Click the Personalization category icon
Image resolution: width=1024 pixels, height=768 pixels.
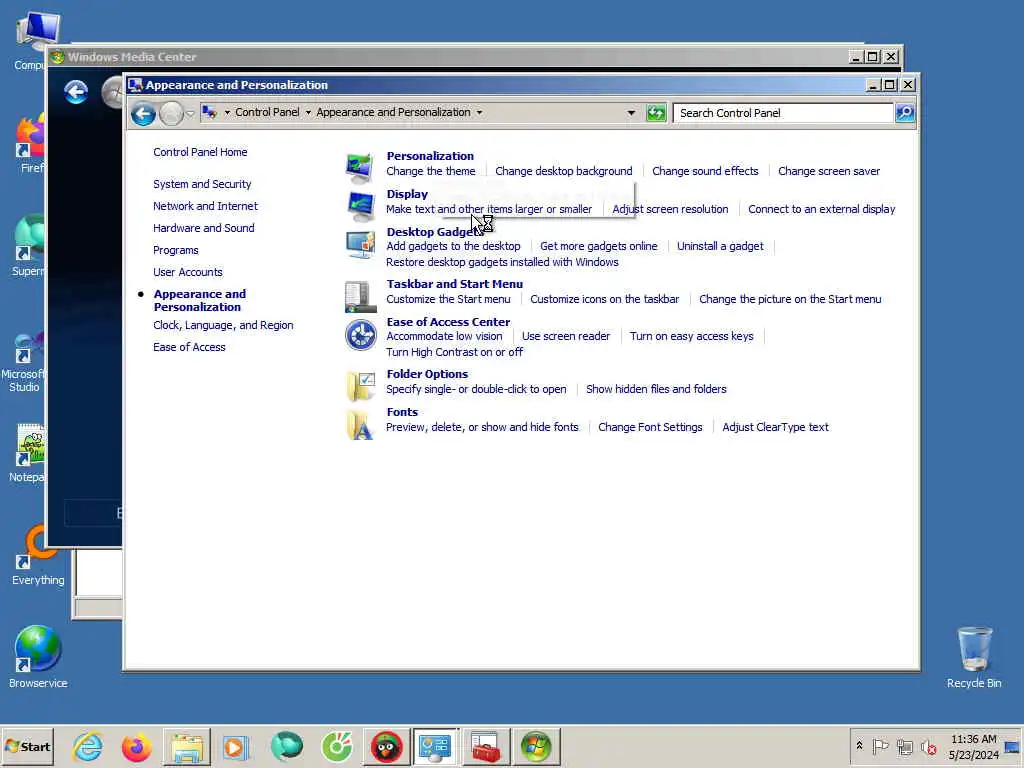coord(360,167)
